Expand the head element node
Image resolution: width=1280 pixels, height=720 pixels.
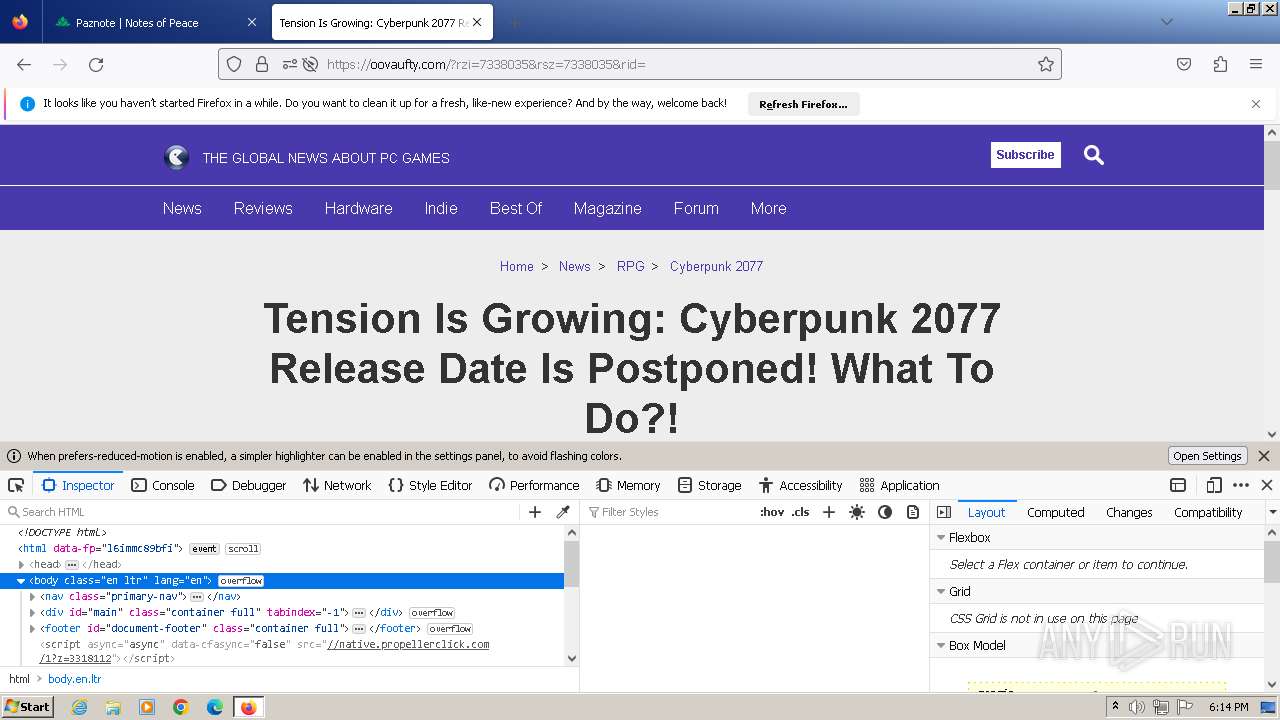click(21, 565)
